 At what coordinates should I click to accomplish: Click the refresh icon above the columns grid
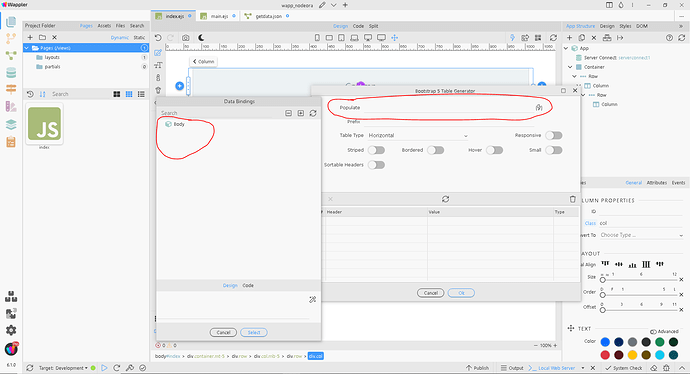(445, 199)
